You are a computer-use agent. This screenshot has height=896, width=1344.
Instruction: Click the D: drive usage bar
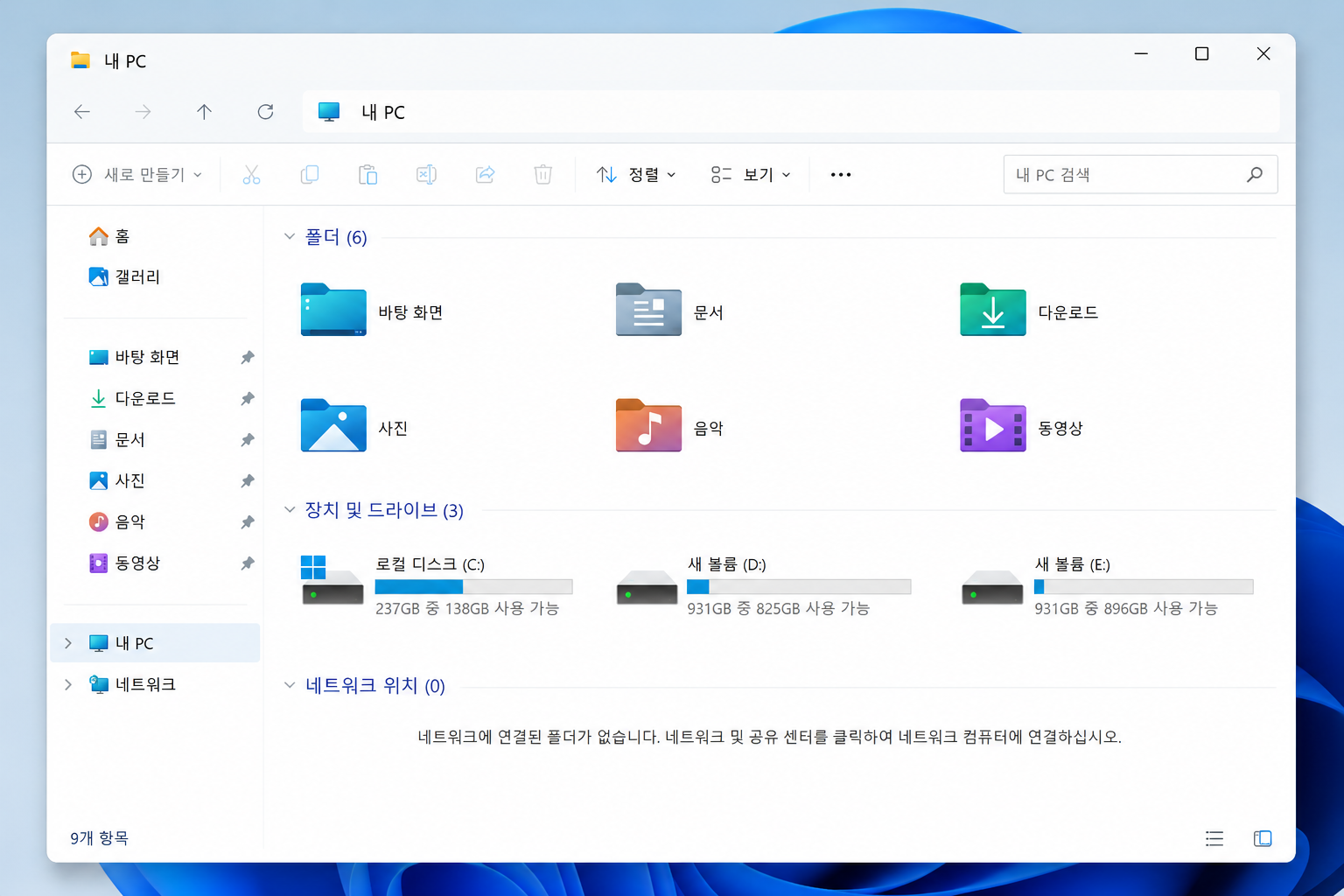(x=799, y=586)
